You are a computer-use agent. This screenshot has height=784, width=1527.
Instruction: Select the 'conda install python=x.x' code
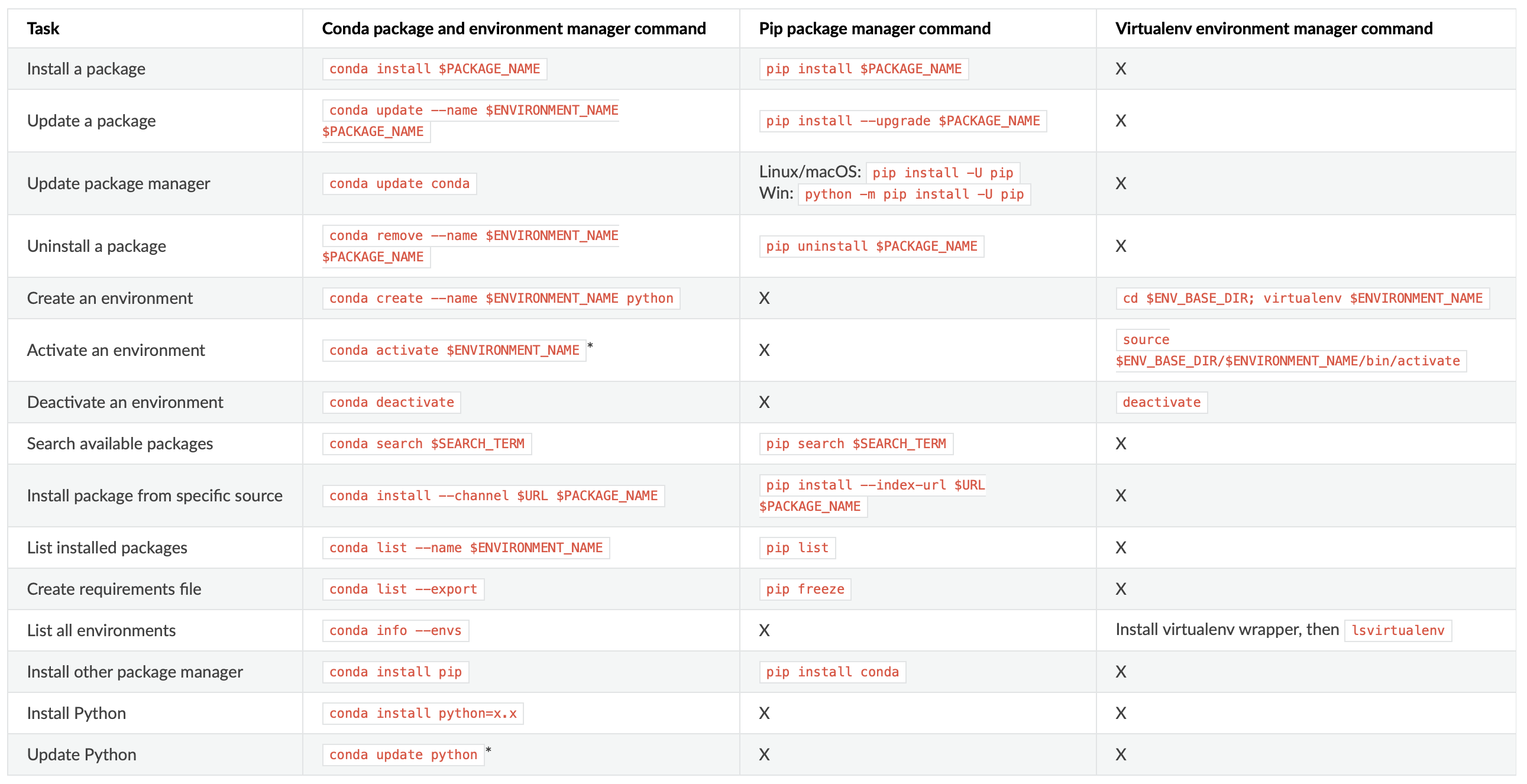(x=422, y=714)
